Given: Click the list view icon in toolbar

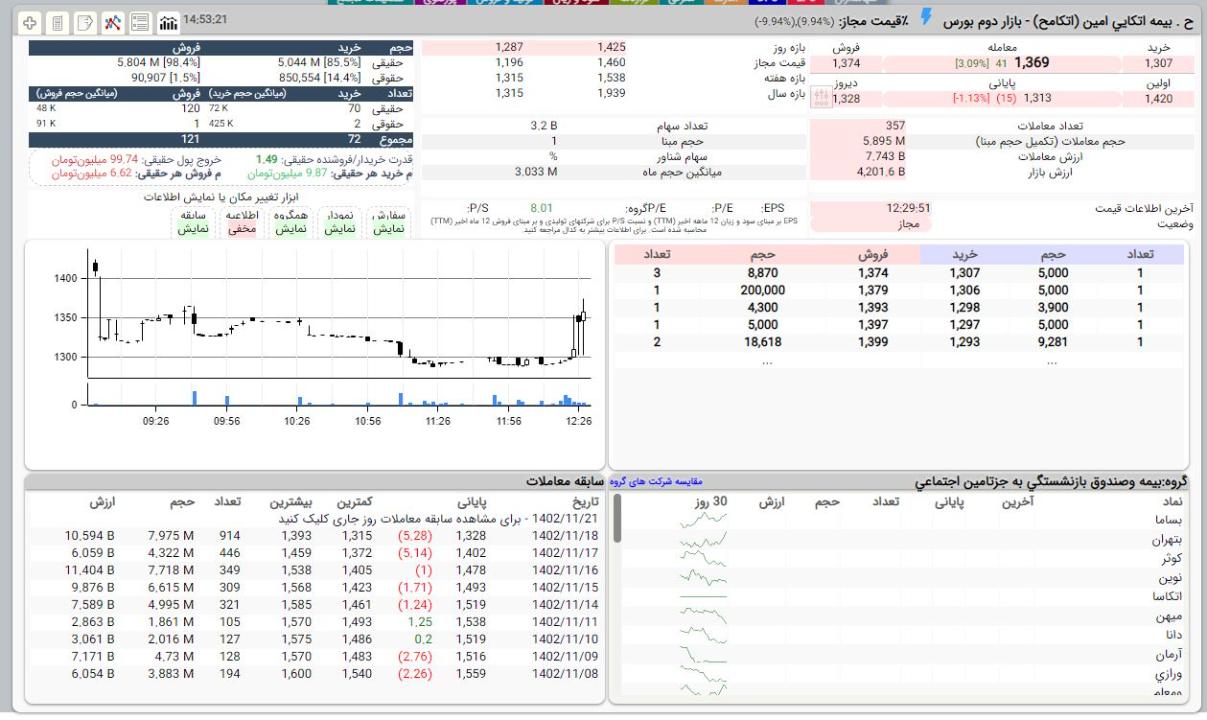Looking at the screenshot, I should 140,21.
